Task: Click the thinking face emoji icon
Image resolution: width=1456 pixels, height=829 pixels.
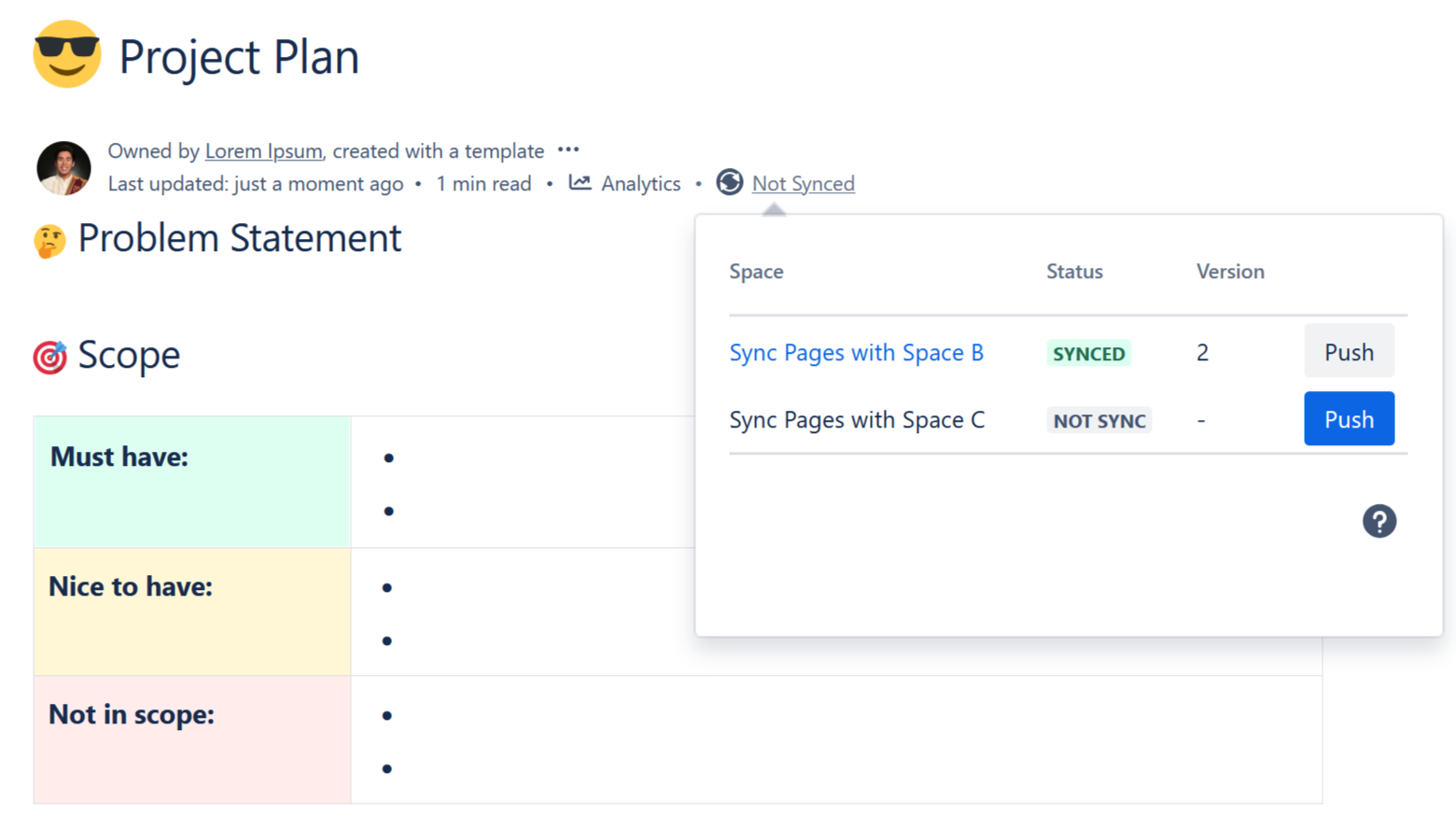Action: pos(49,241)
